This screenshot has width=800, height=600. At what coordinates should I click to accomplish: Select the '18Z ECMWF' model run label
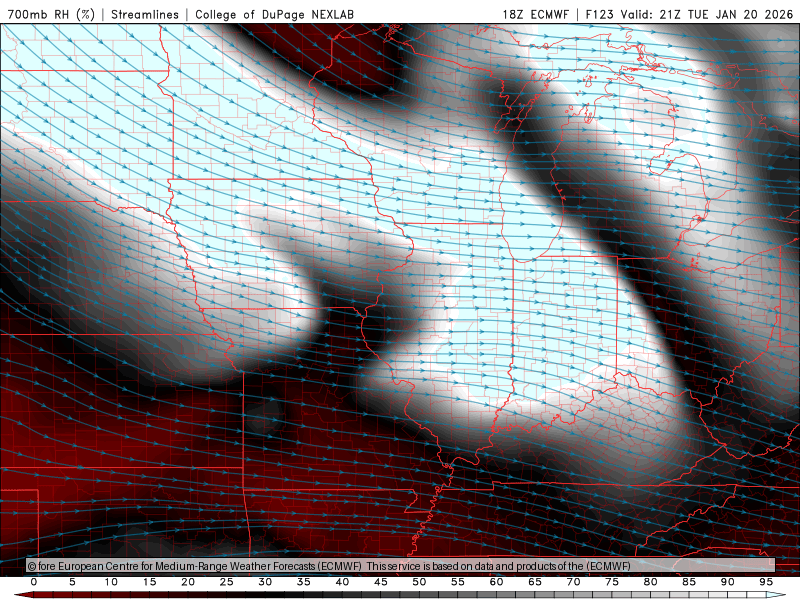[x=535, y=14]
